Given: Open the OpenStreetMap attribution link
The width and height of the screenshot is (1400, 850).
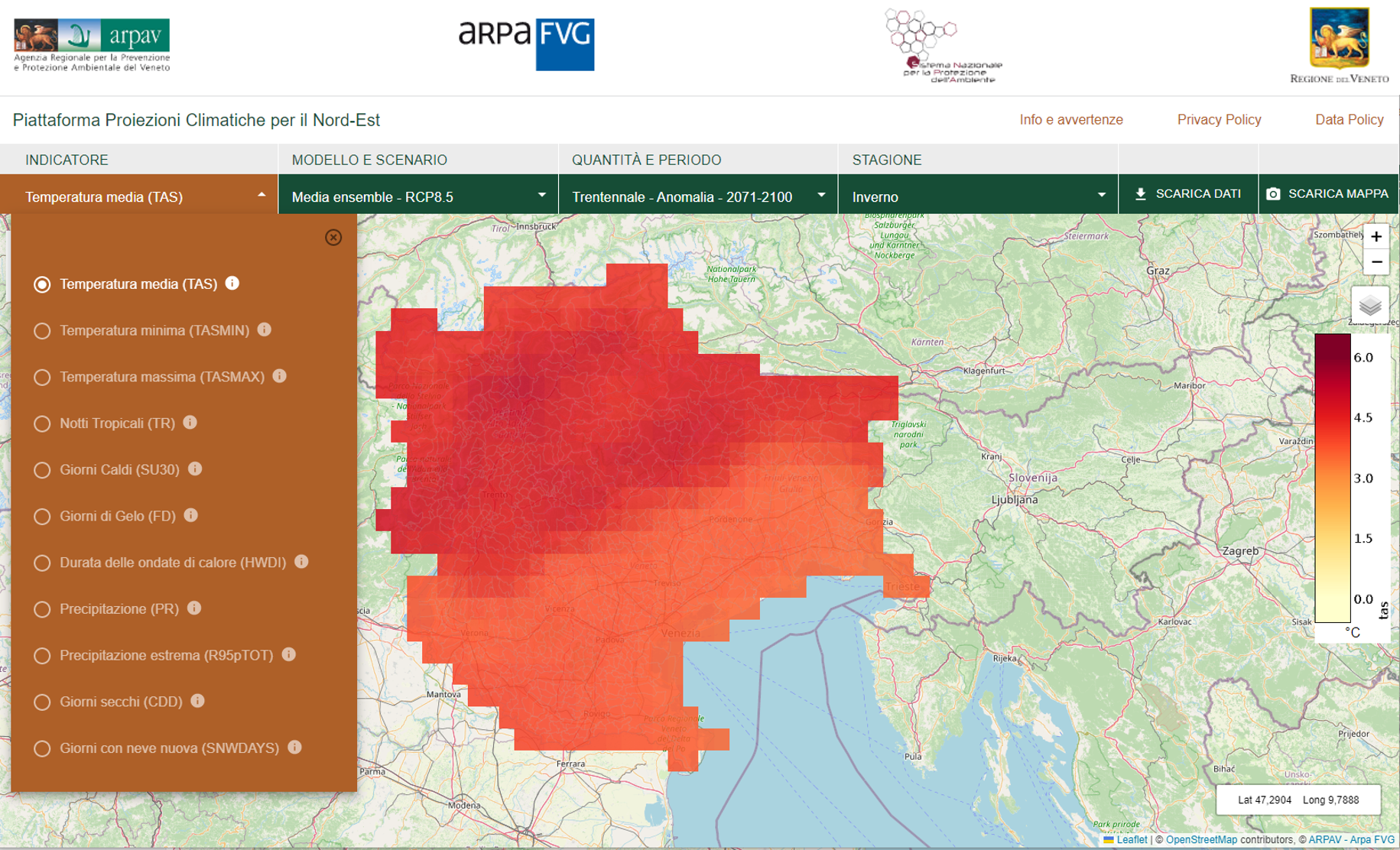Looking at the screenshot, I should [x=1201, y=839].
